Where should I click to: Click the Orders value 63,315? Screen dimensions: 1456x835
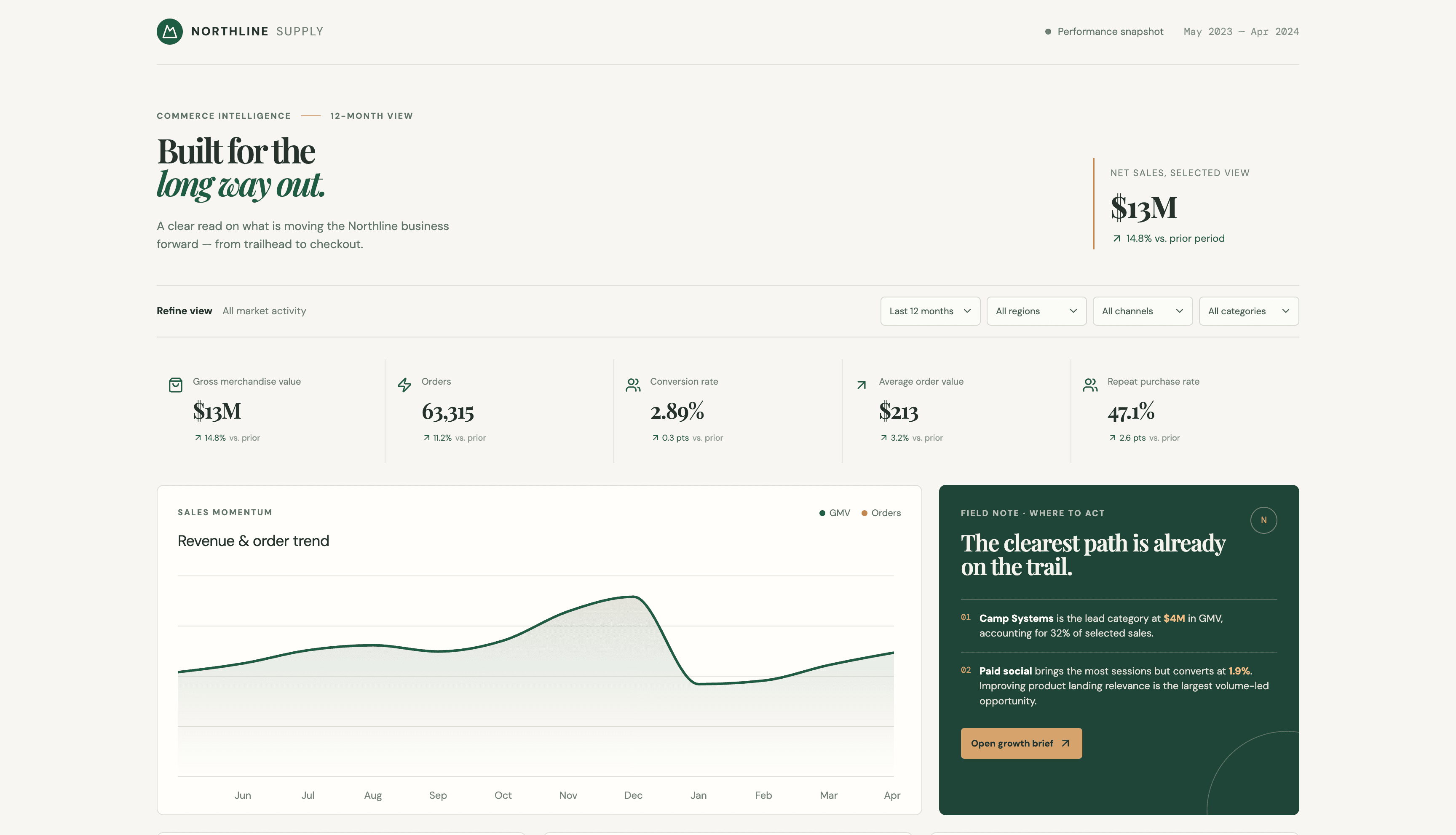[447, 412]
